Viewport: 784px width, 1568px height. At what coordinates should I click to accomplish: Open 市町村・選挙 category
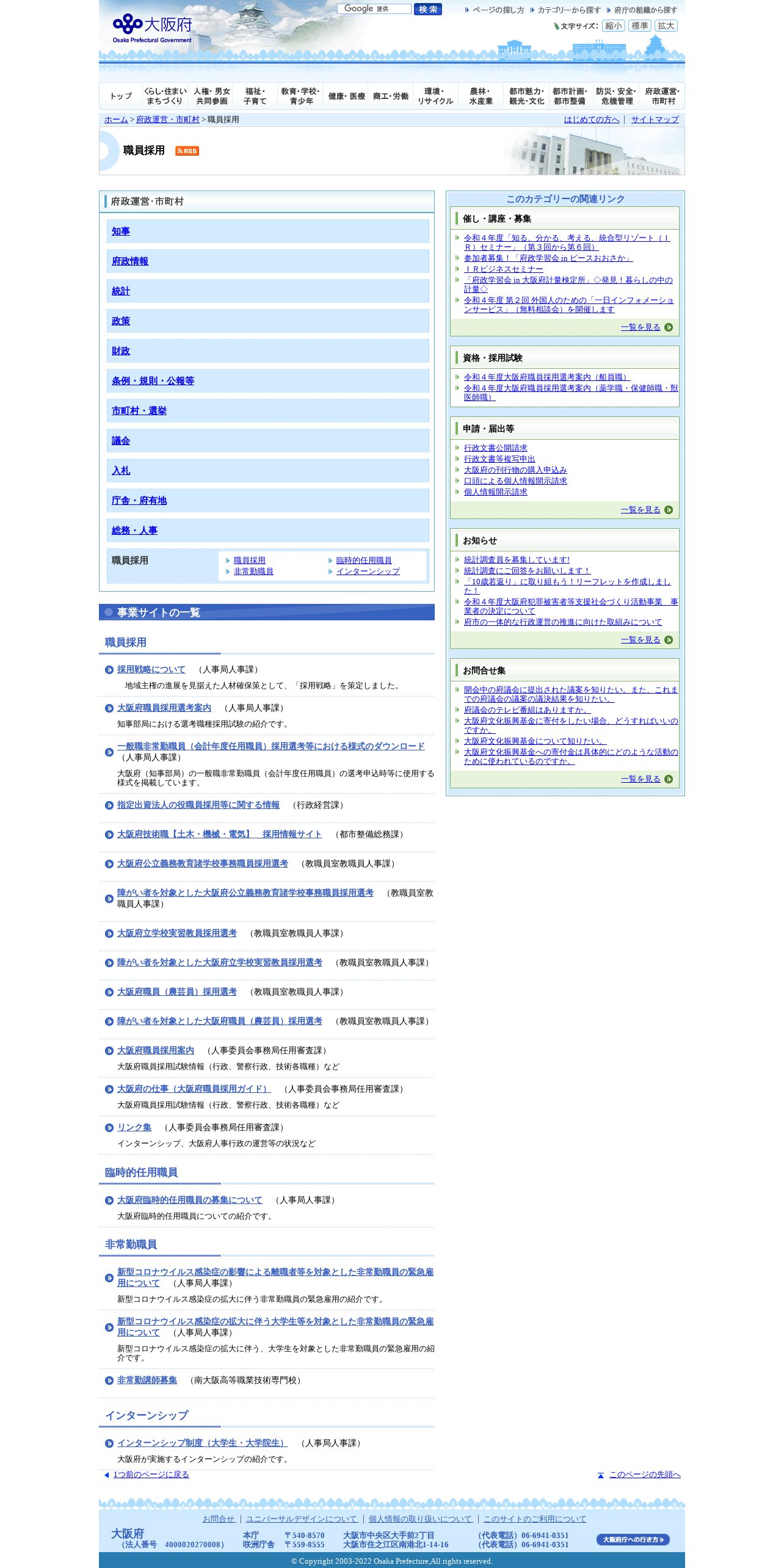click(139, 411)
